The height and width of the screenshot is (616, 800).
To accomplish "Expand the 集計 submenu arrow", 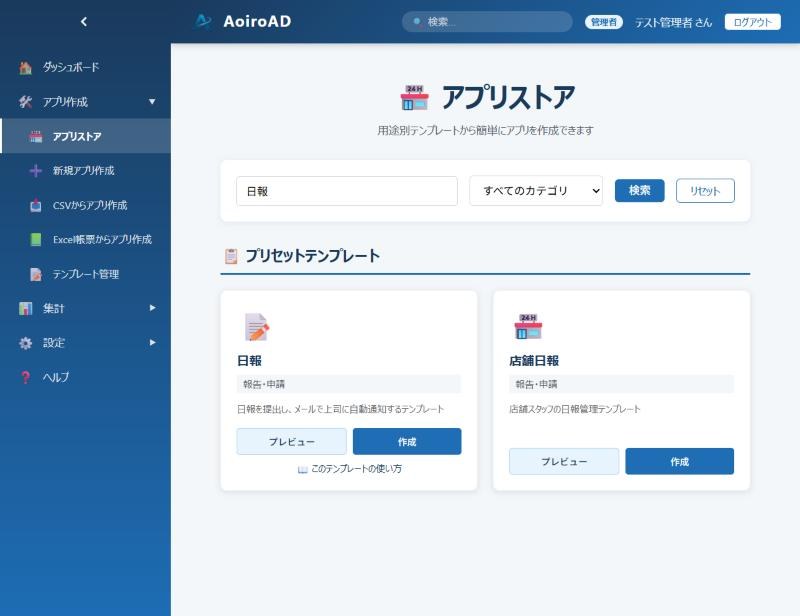I will pos(152,308).
